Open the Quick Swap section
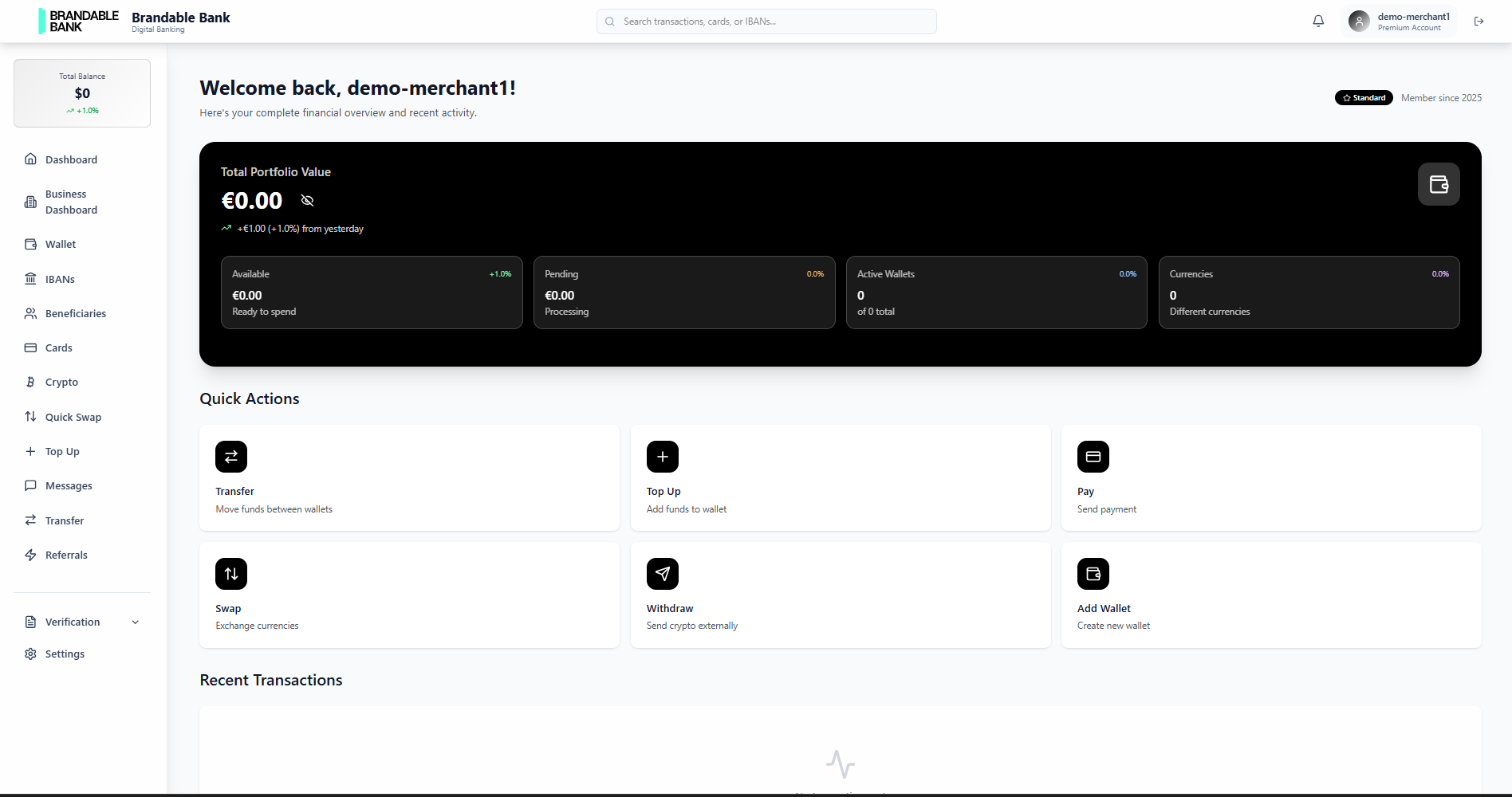Image resolution: width=1512 pixels, height=797 pixels. tap(73, 416)
